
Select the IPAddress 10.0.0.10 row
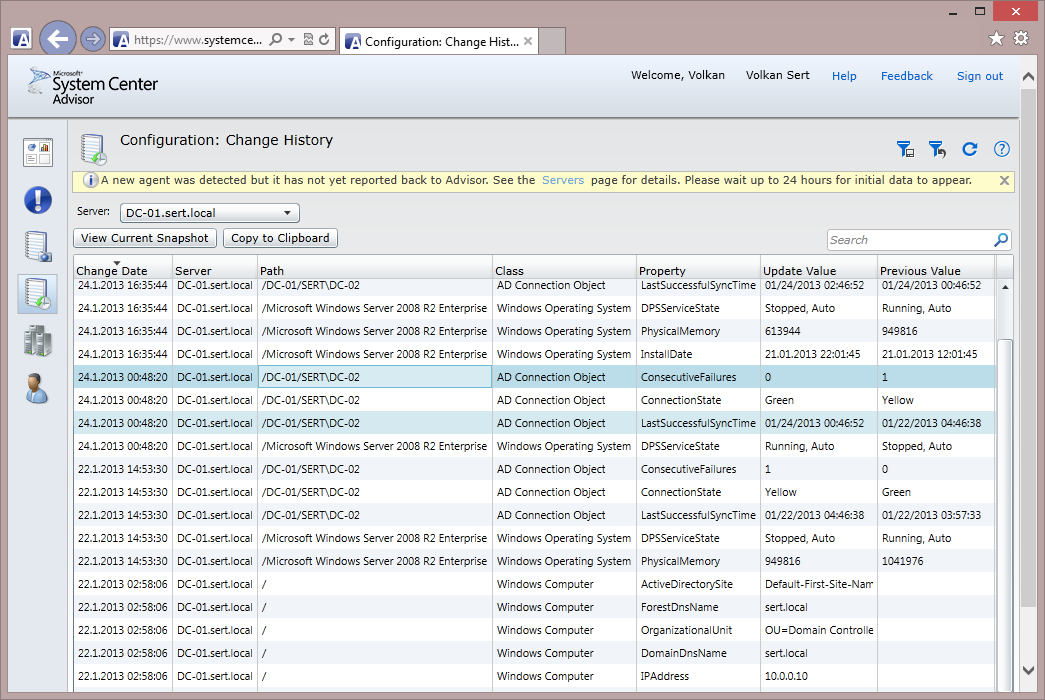(534, 676)
